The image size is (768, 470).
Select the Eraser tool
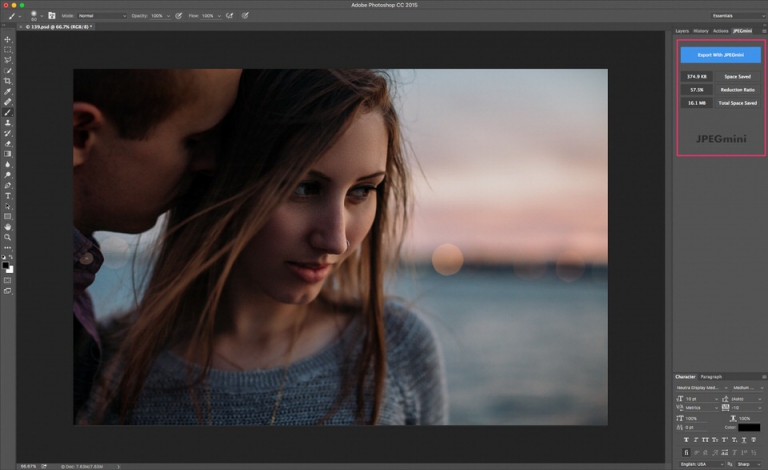[7, 144]
